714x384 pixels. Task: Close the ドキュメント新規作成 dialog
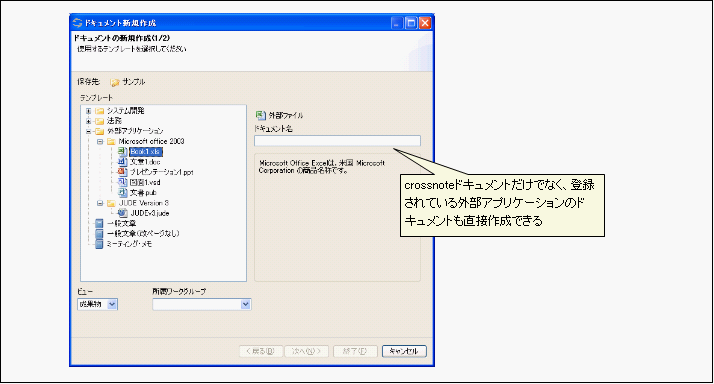pos(425,23)
